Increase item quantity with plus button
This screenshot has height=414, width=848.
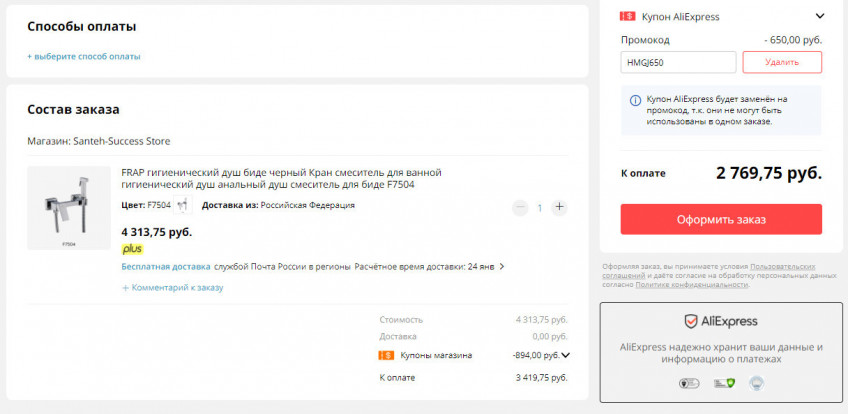coord(559,207)
